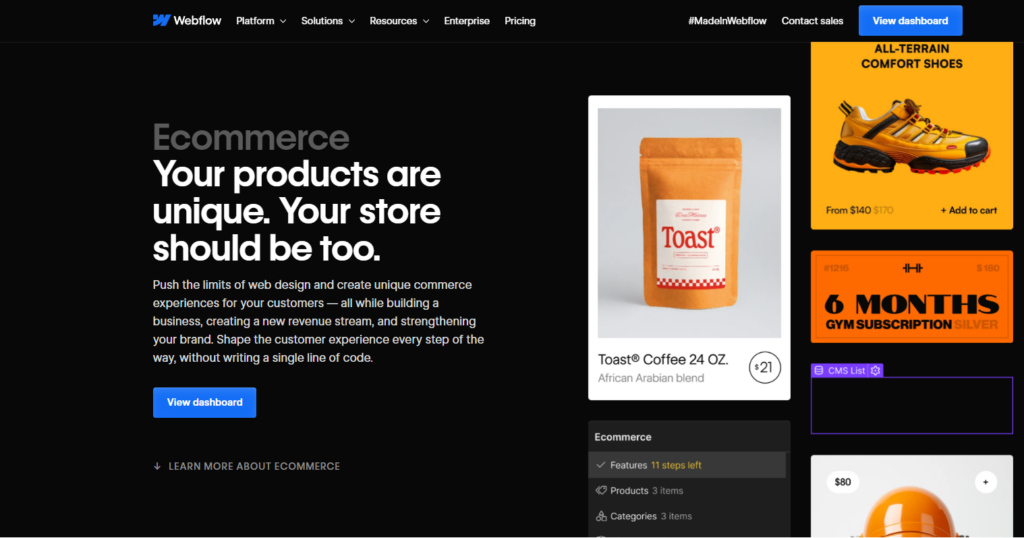Open Products row in Ecommerce panel
This screenshot has width=1024, height=538.
(x=687, y=490)
